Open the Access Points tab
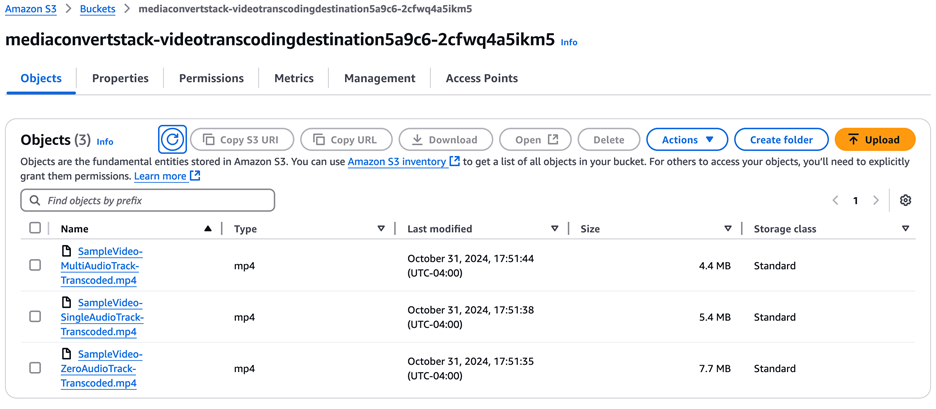This screenshot has height=409, width=936. (482, 78)
